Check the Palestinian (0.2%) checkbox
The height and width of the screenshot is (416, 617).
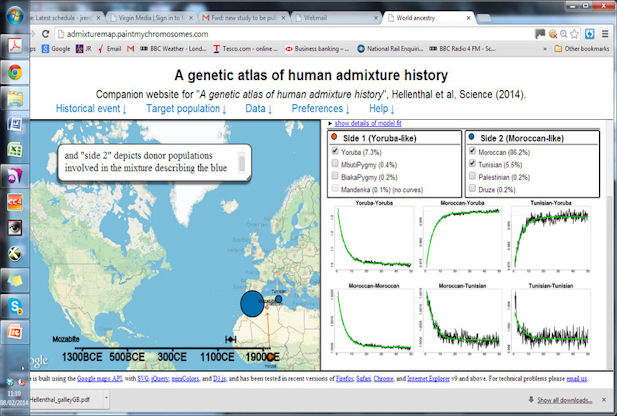click(472, 176)
